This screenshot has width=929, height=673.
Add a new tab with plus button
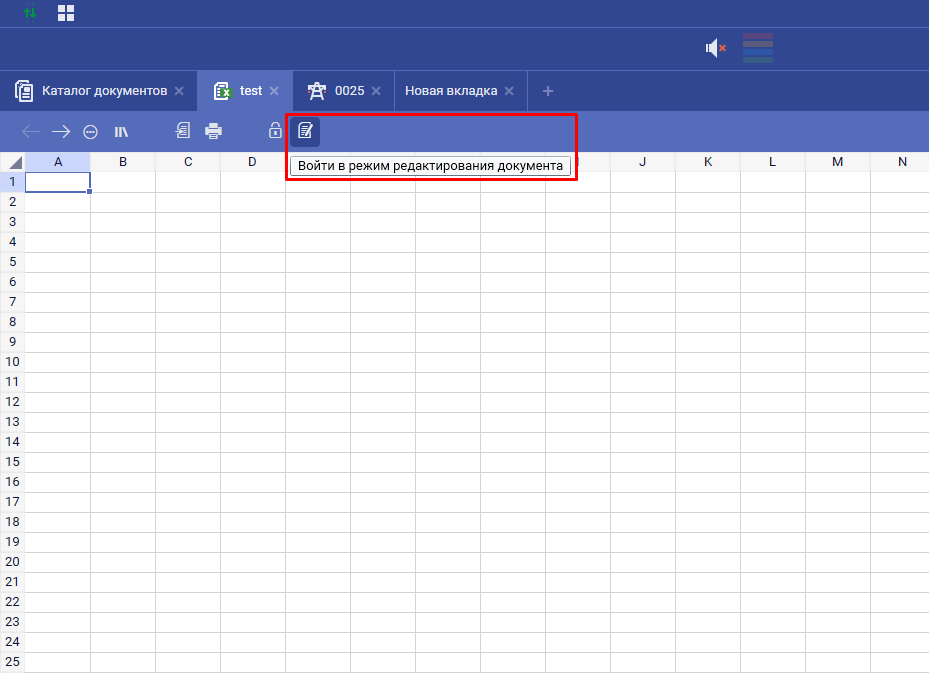(548, 91)
